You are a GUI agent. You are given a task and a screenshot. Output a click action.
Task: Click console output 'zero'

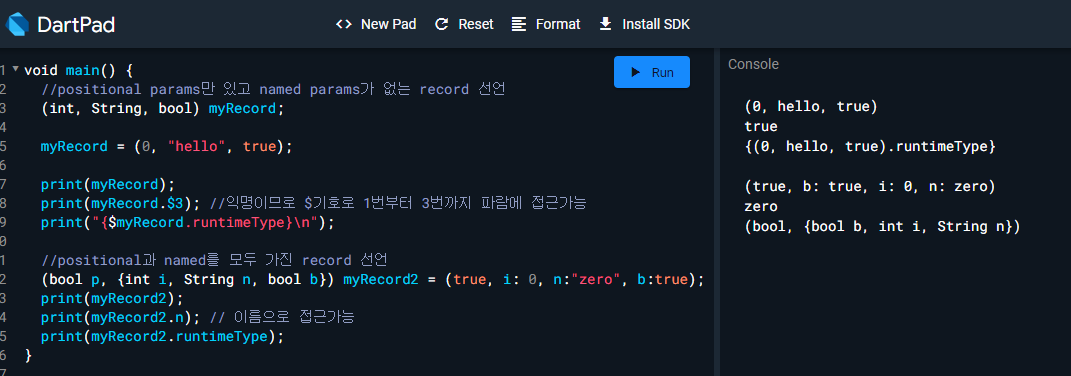[x=761, y=206]
